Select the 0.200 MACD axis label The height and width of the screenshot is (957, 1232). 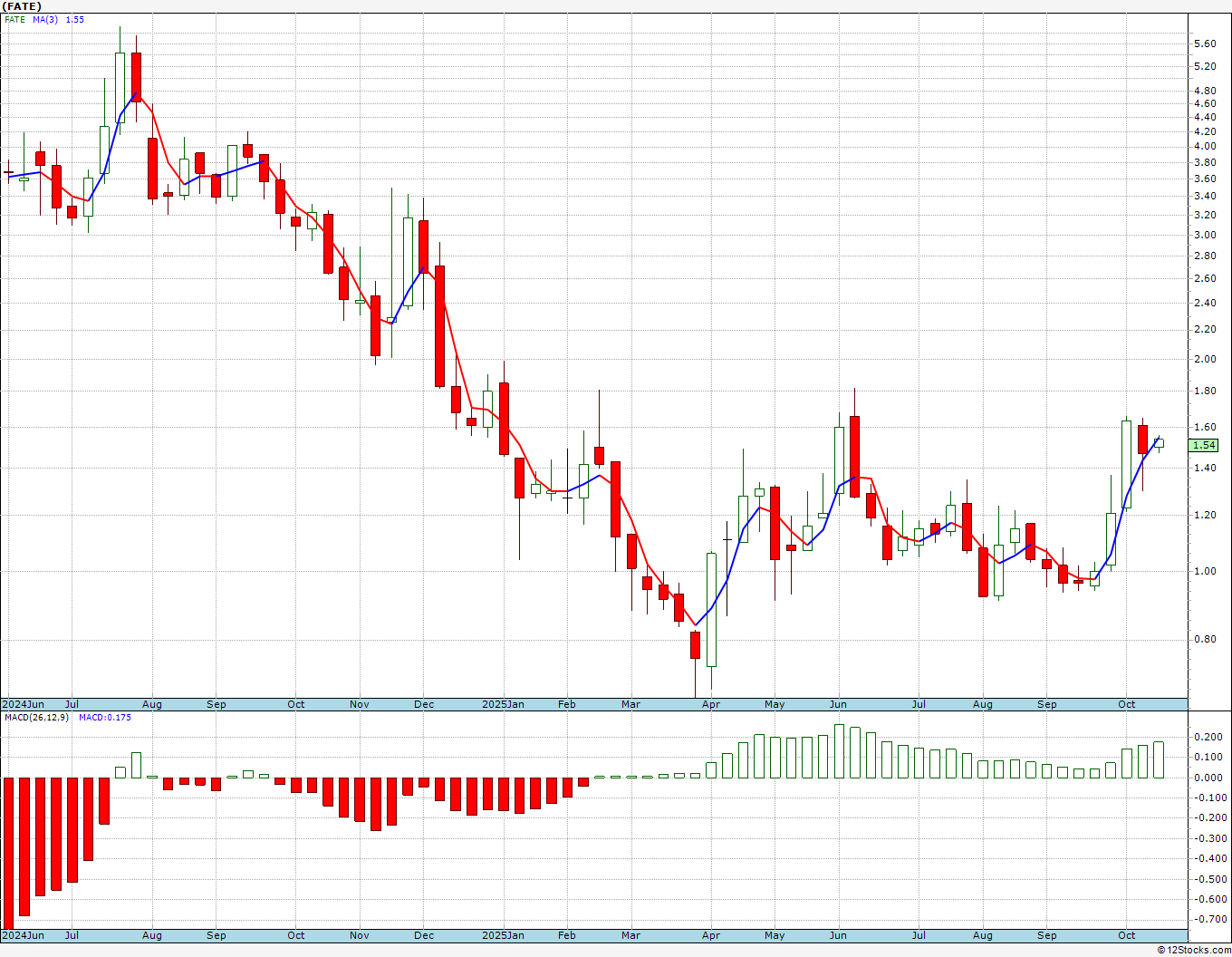[x=1207, y=737]
